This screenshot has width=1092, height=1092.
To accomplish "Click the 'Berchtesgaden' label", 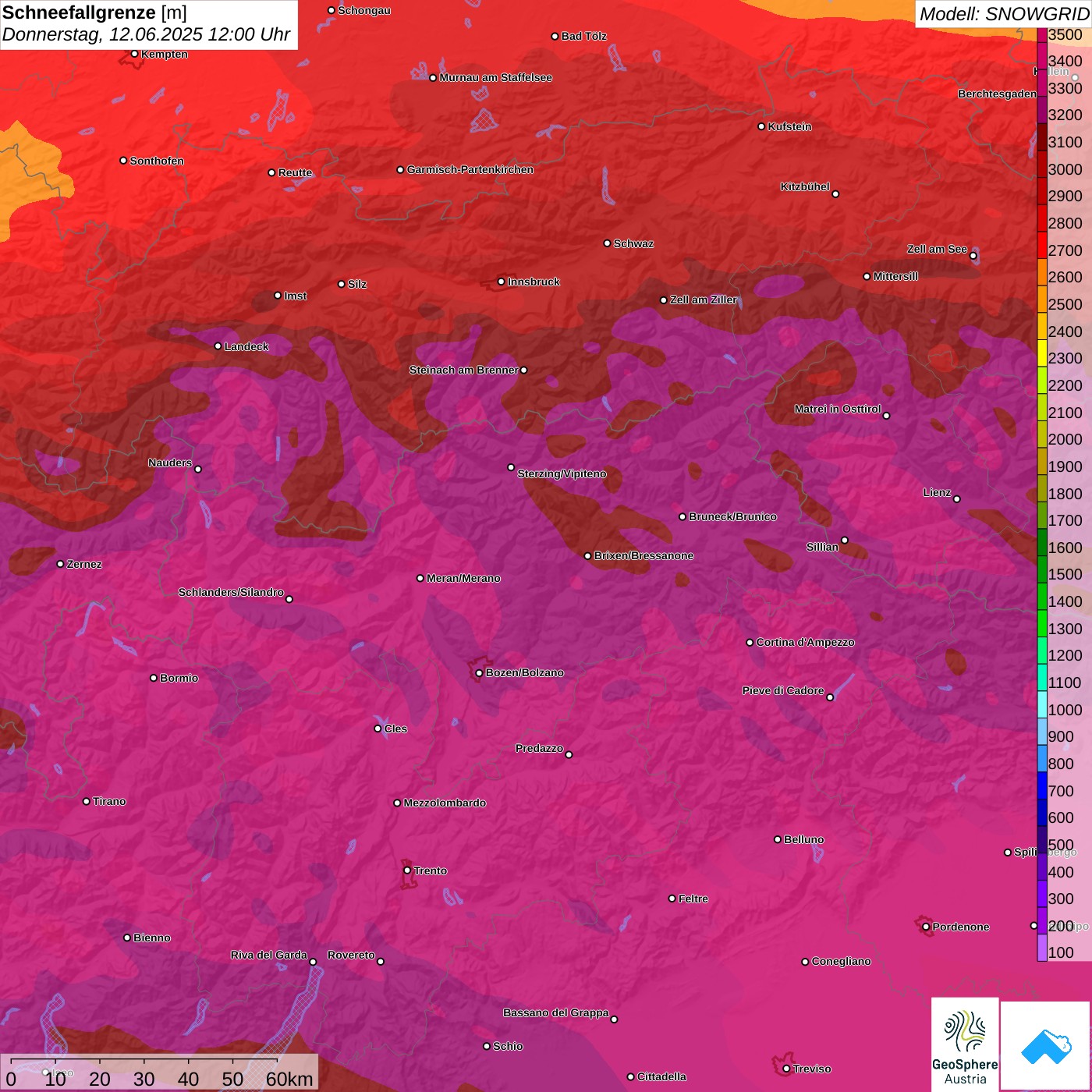I will (997, 94).
